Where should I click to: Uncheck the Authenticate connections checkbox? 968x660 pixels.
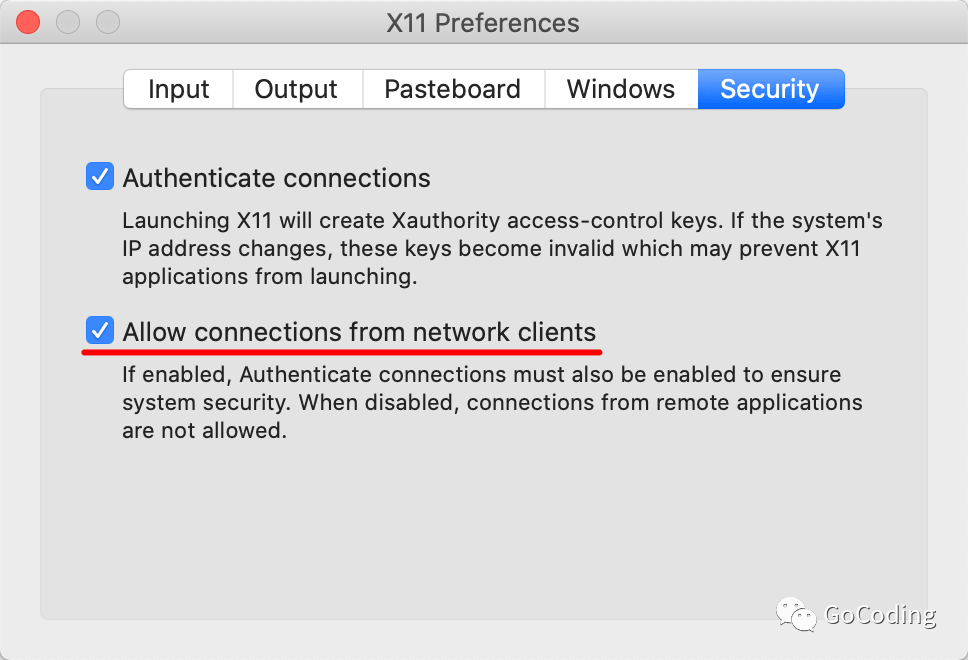[100, 176]
